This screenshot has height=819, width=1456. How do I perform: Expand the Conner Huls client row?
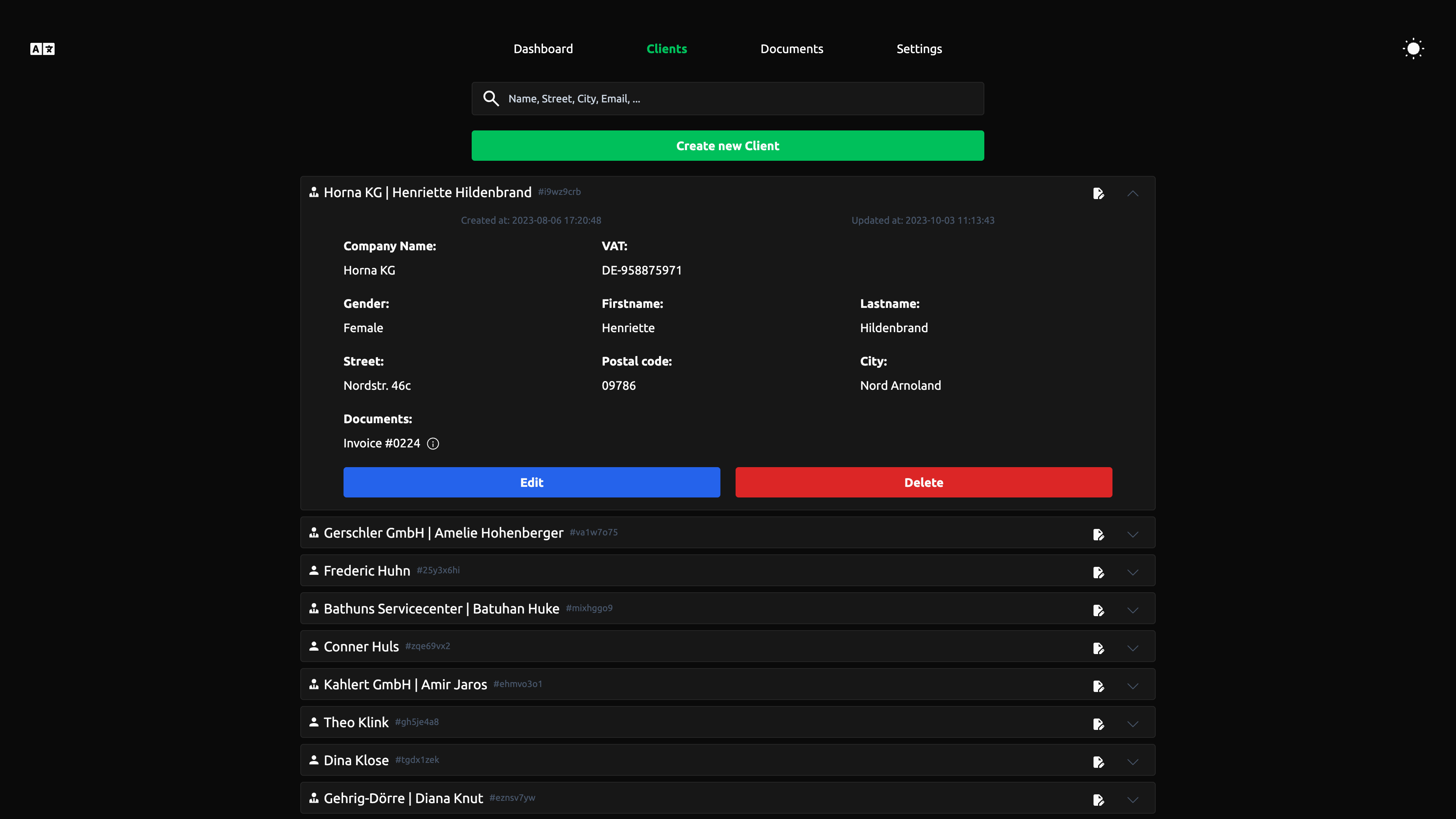[x=1133, y=648]
